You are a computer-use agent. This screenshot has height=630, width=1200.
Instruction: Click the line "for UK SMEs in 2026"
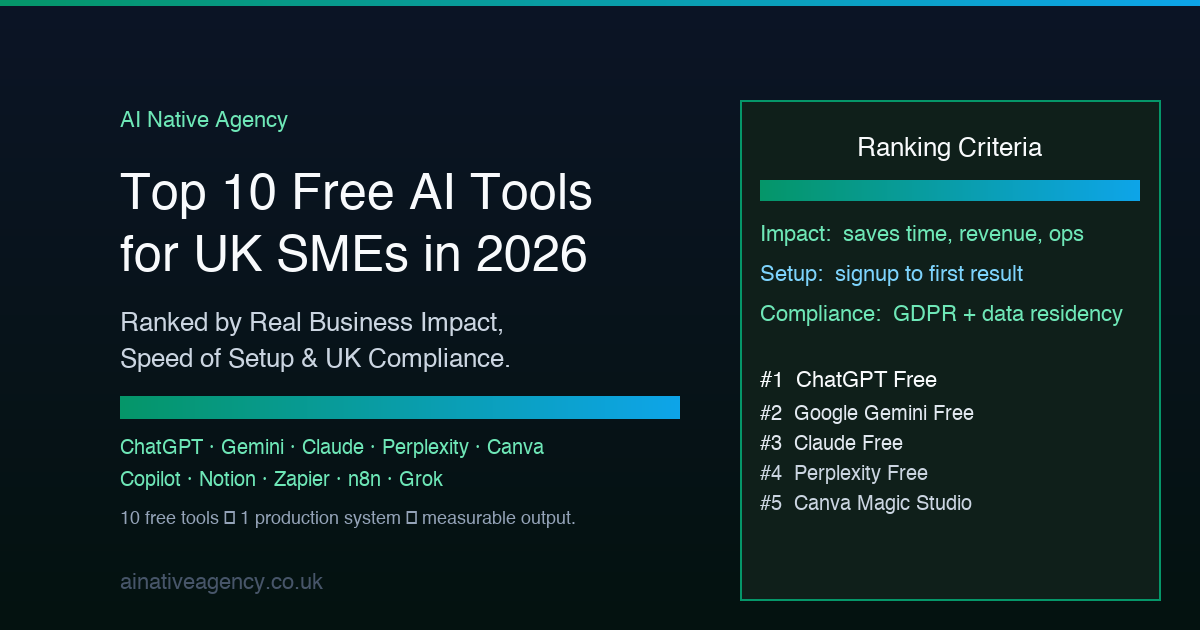354,254
